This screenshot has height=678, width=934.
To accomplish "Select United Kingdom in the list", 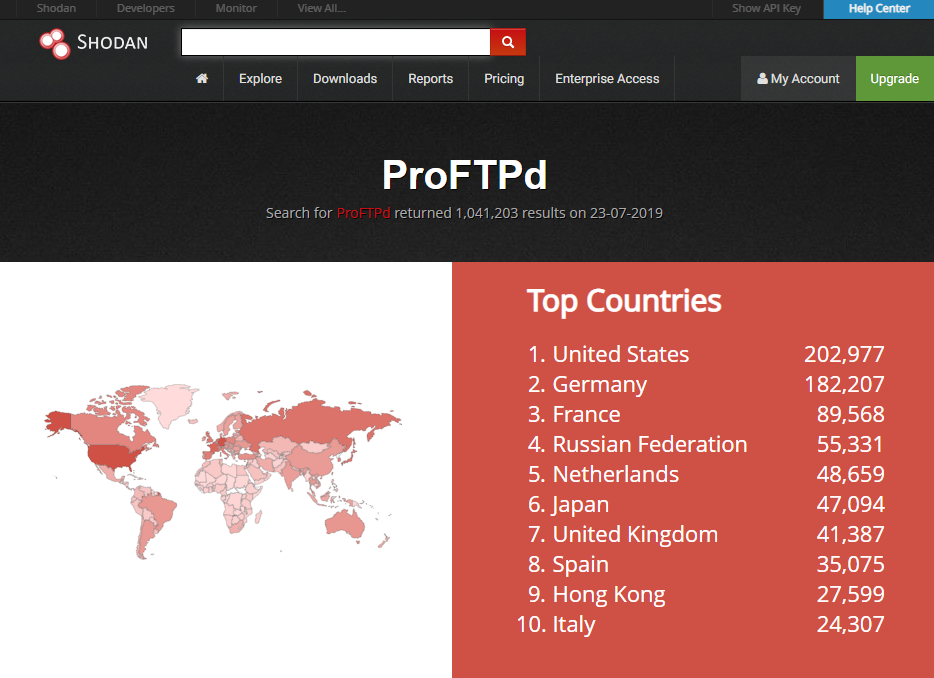I will [635, 534].
